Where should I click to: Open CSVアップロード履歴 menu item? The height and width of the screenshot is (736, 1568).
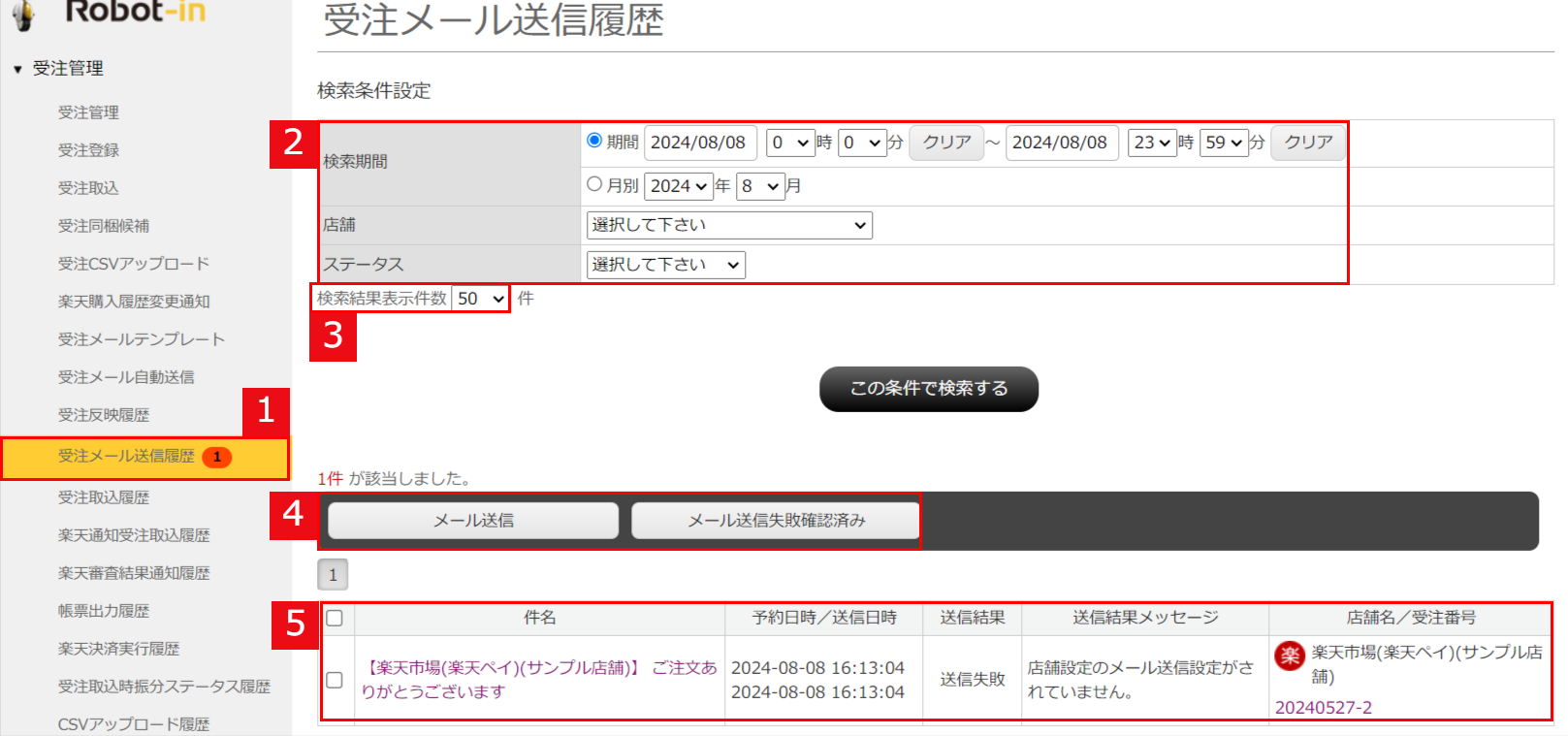pyautogui.click(x=134, y=724)
